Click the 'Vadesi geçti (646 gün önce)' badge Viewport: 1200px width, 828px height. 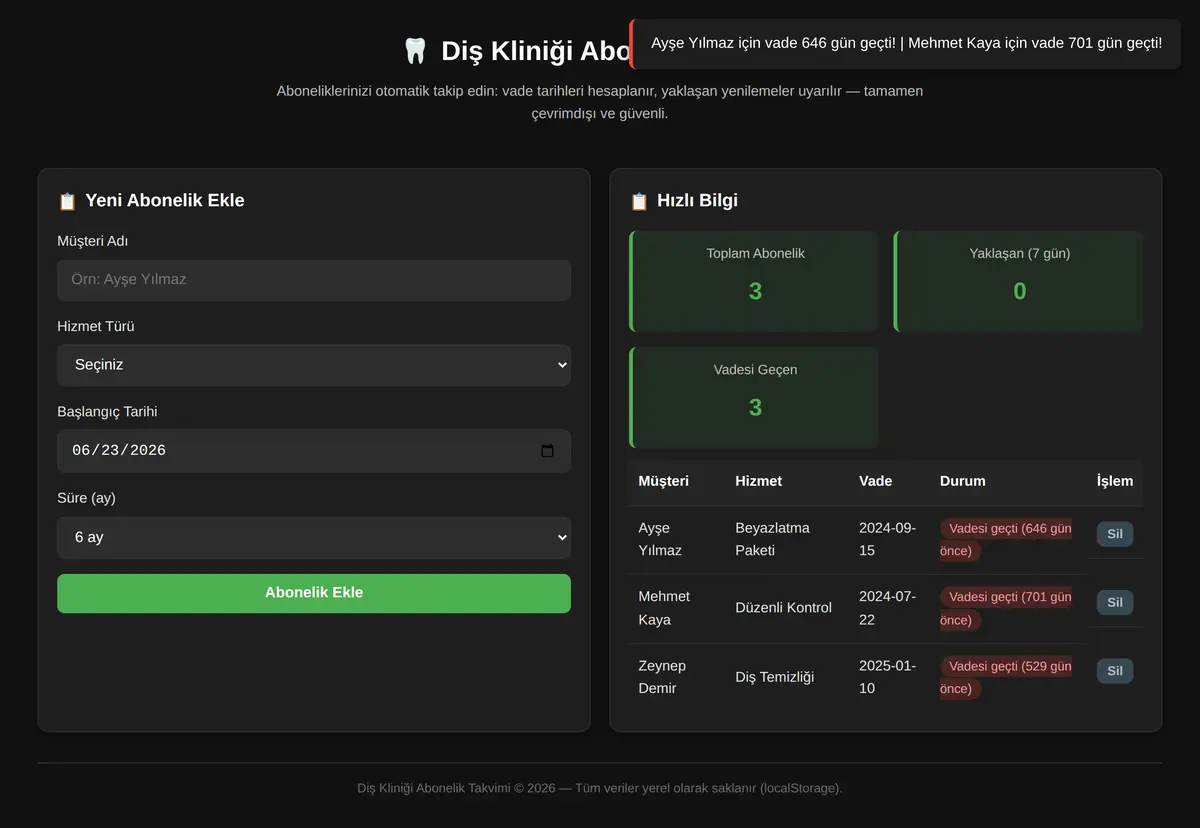click(x=1006, y=539)
